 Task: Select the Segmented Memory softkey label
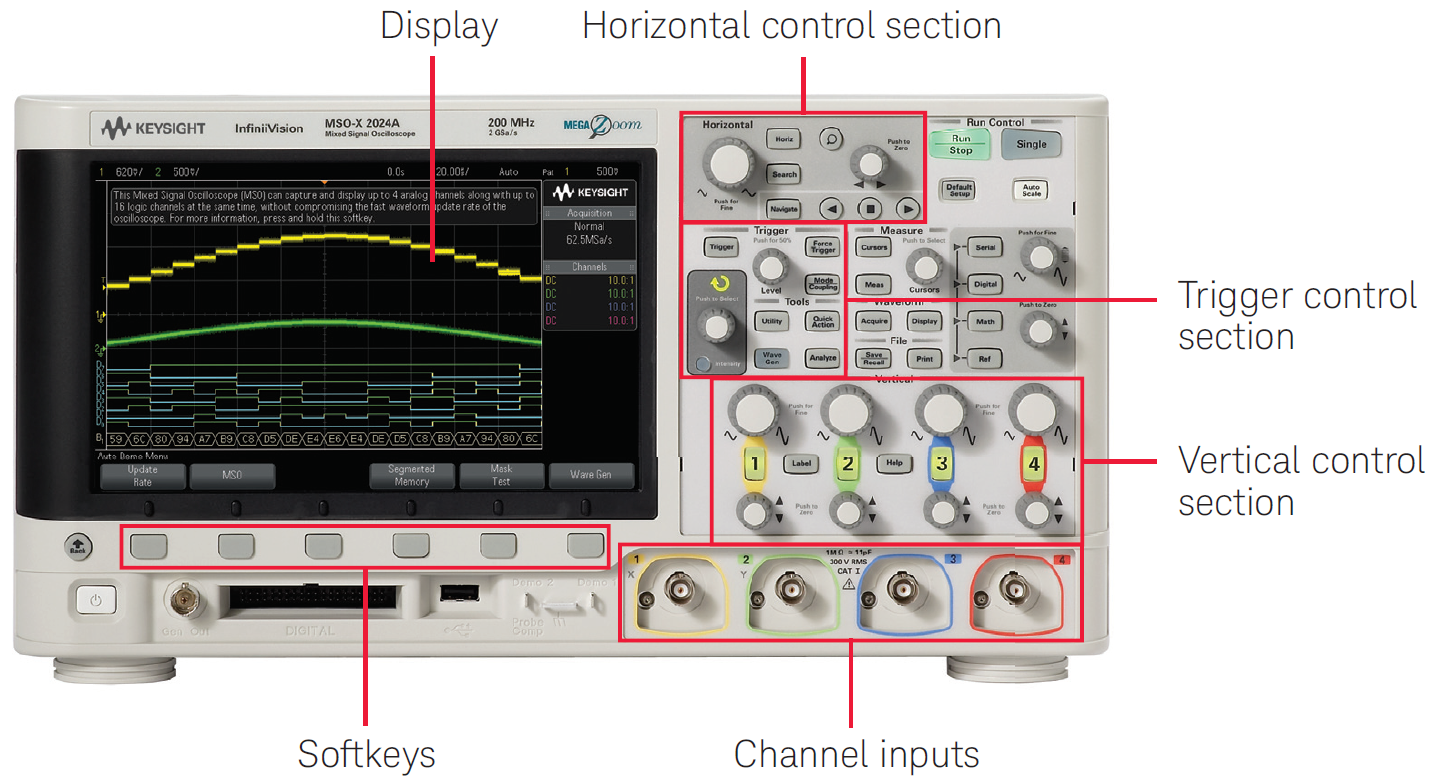pos(412,475)
